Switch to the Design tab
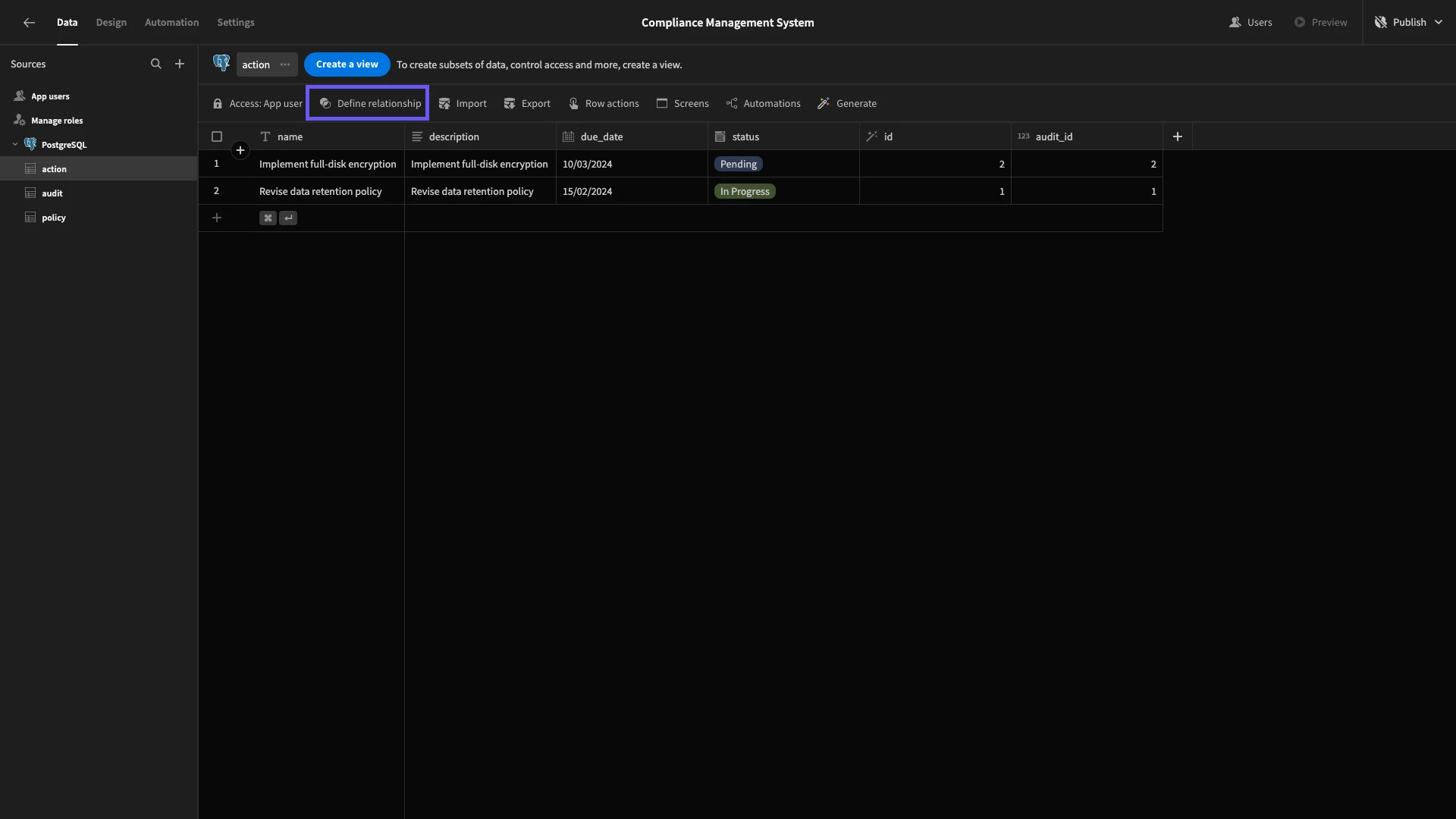 111,23
